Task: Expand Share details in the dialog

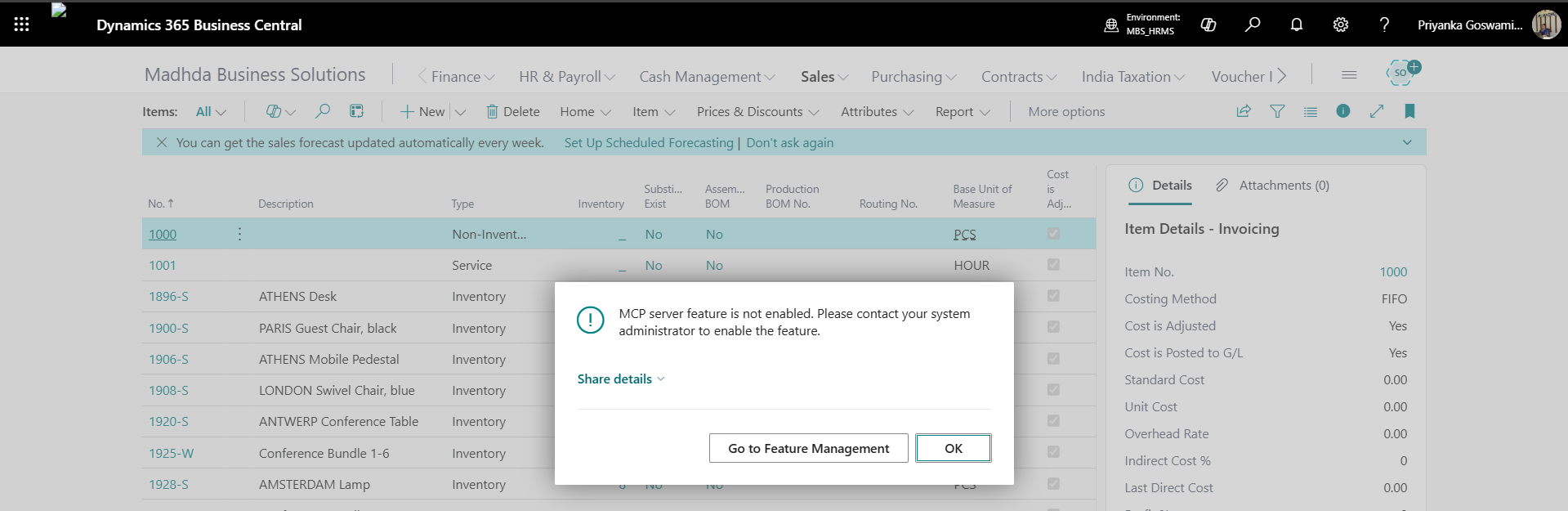Action: (x=621, y=379)
